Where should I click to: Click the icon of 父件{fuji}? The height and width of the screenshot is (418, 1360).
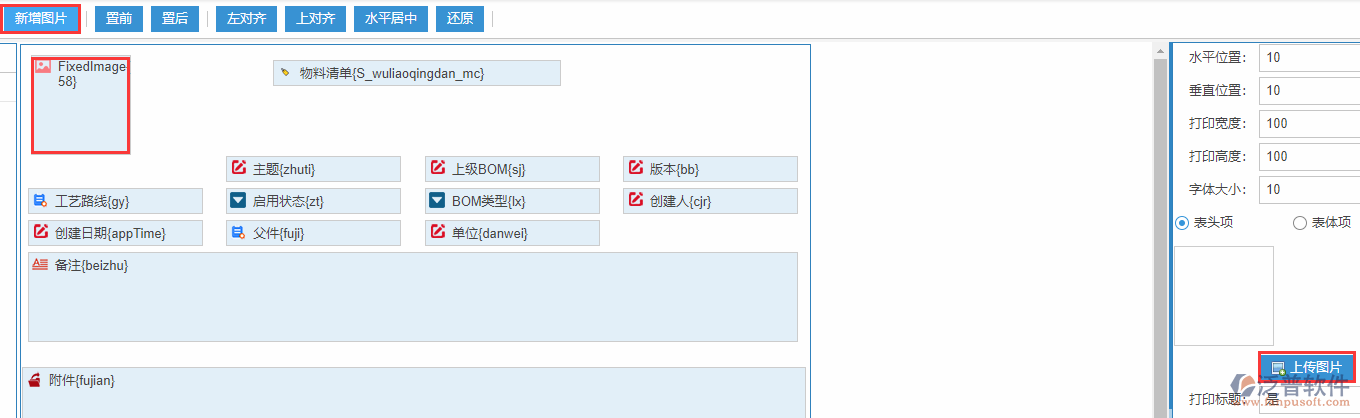click(238, 233)
